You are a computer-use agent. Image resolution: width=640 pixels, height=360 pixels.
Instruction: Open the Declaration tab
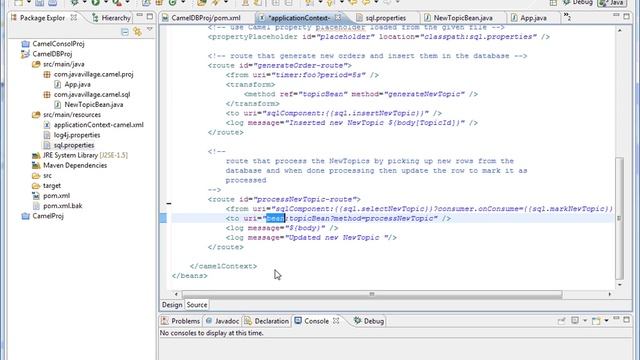(x=266, y=321)
